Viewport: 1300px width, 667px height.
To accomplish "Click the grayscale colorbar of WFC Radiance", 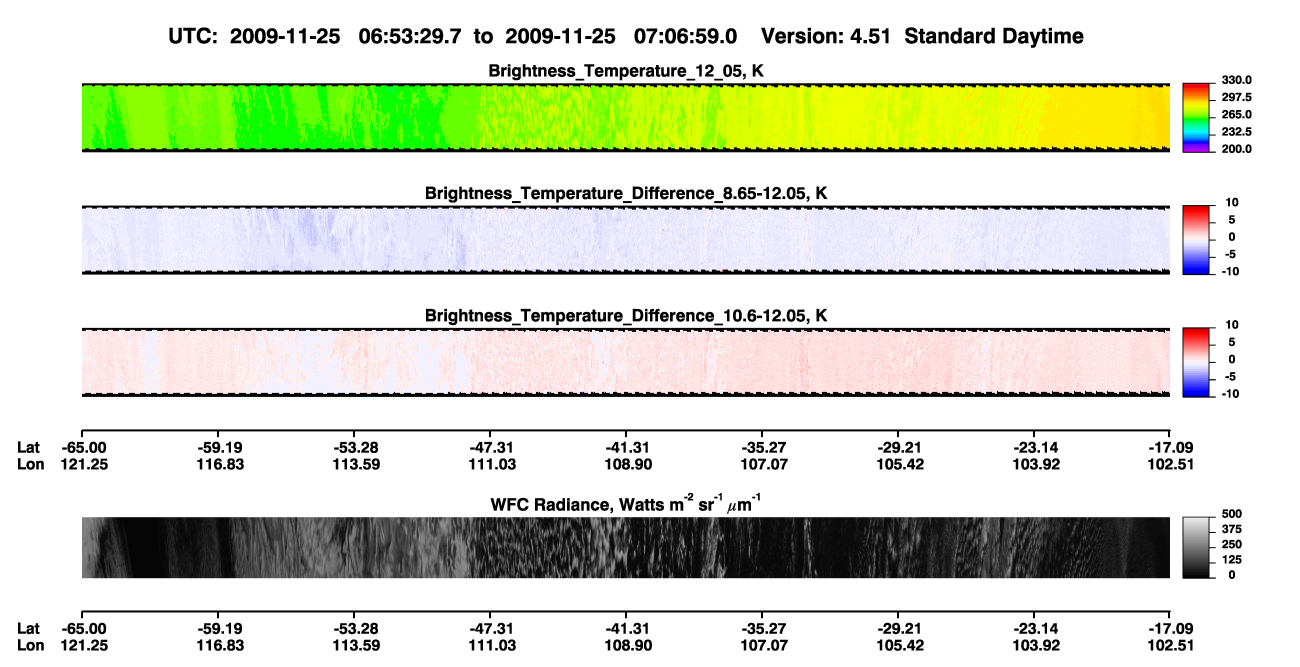I will tap(1196, 547).
